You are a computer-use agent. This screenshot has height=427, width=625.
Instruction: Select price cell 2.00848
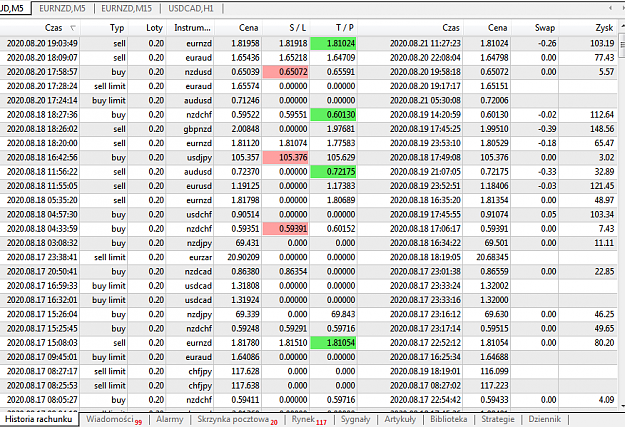click(245, 129)
